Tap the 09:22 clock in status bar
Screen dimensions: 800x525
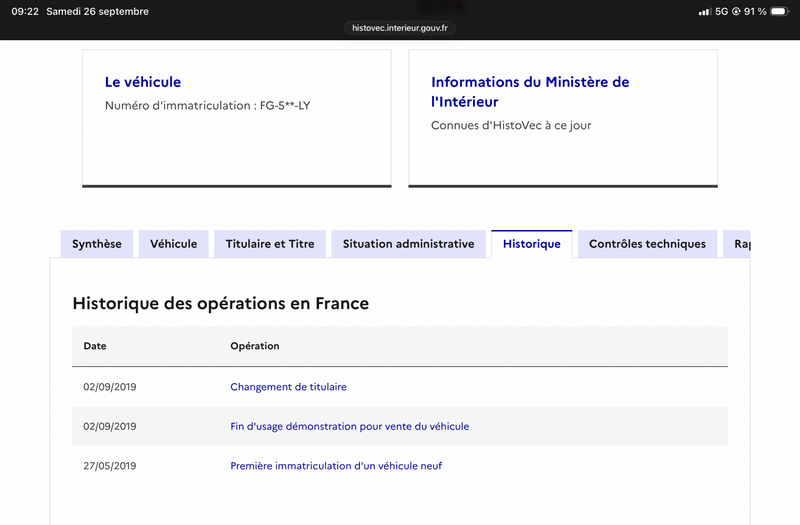pyautogui.click(x=25, y=11)
